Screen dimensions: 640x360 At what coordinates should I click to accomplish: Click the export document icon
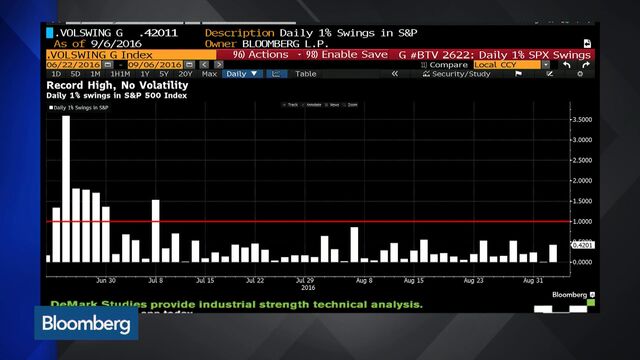587,44
